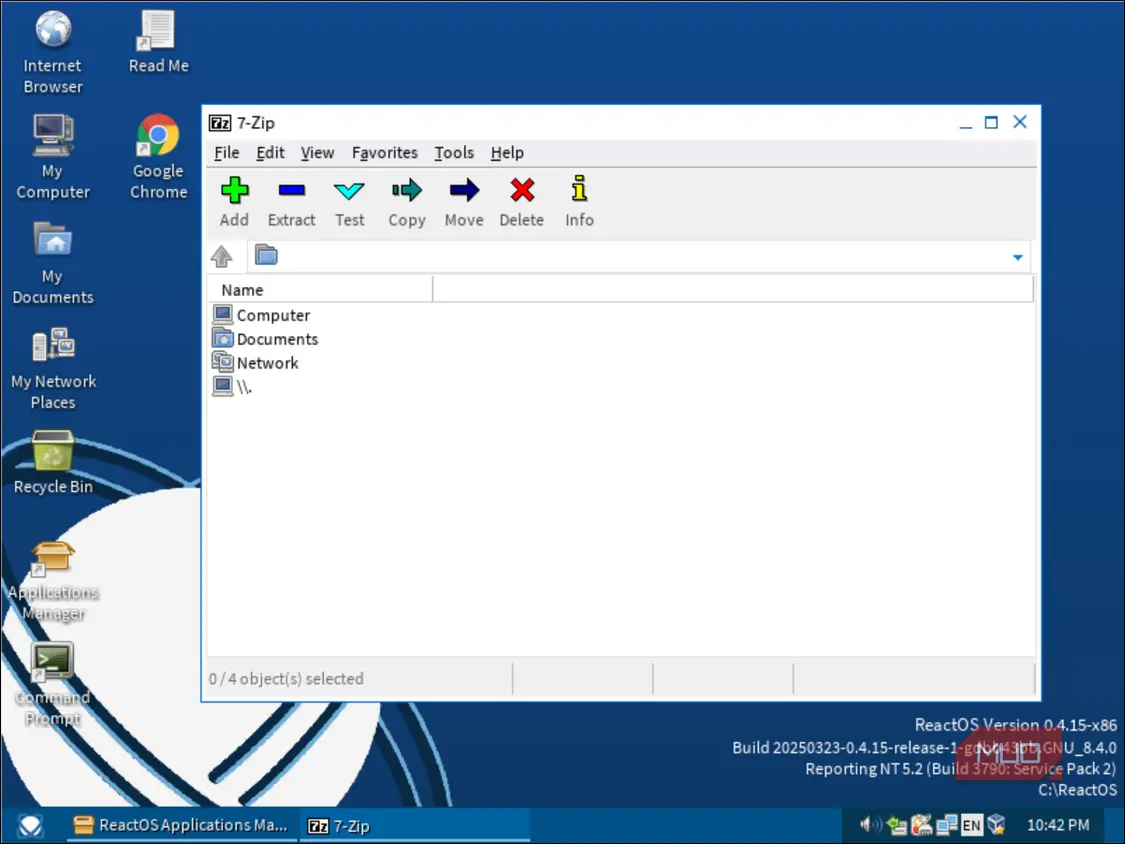Open the ReactOS Start menu button
The image size is (1125, 844).
pyautogui.click(x=29, y=826)
